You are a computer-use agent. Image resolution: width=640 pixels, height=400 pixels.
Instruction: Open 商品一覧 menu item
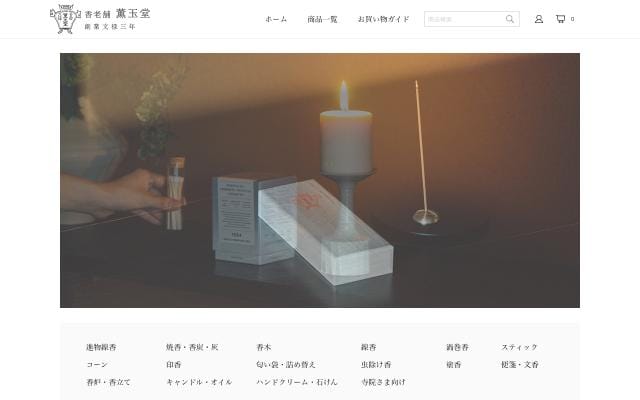[x=322, y=19]
